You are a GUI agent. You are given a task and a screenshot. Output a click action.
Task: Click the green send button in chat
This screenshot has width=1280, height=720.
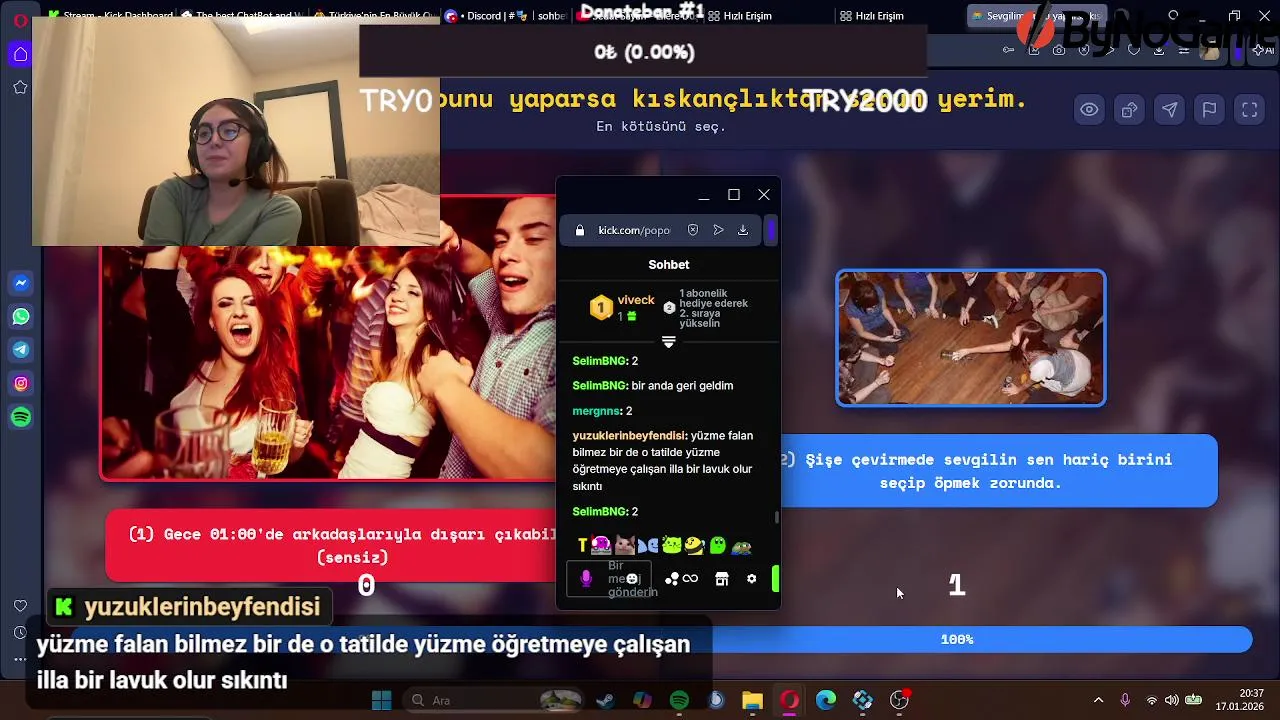click(775, 579)
